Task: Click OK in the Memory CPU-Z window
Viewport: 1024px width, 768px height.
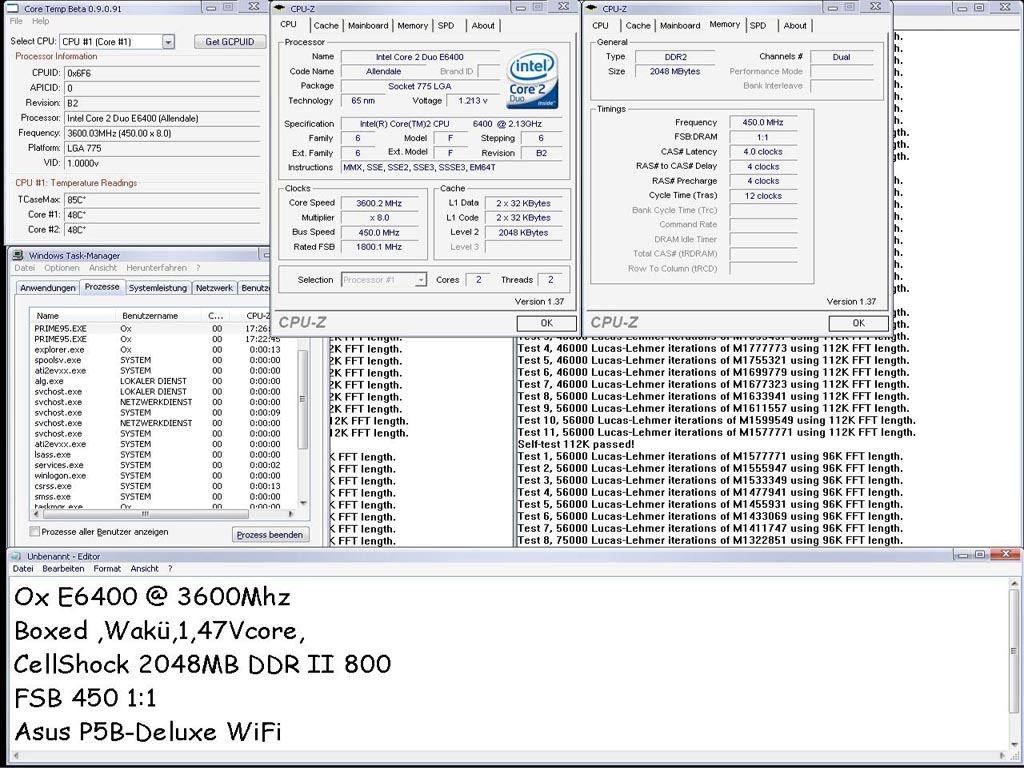Action: pos(859,323)
